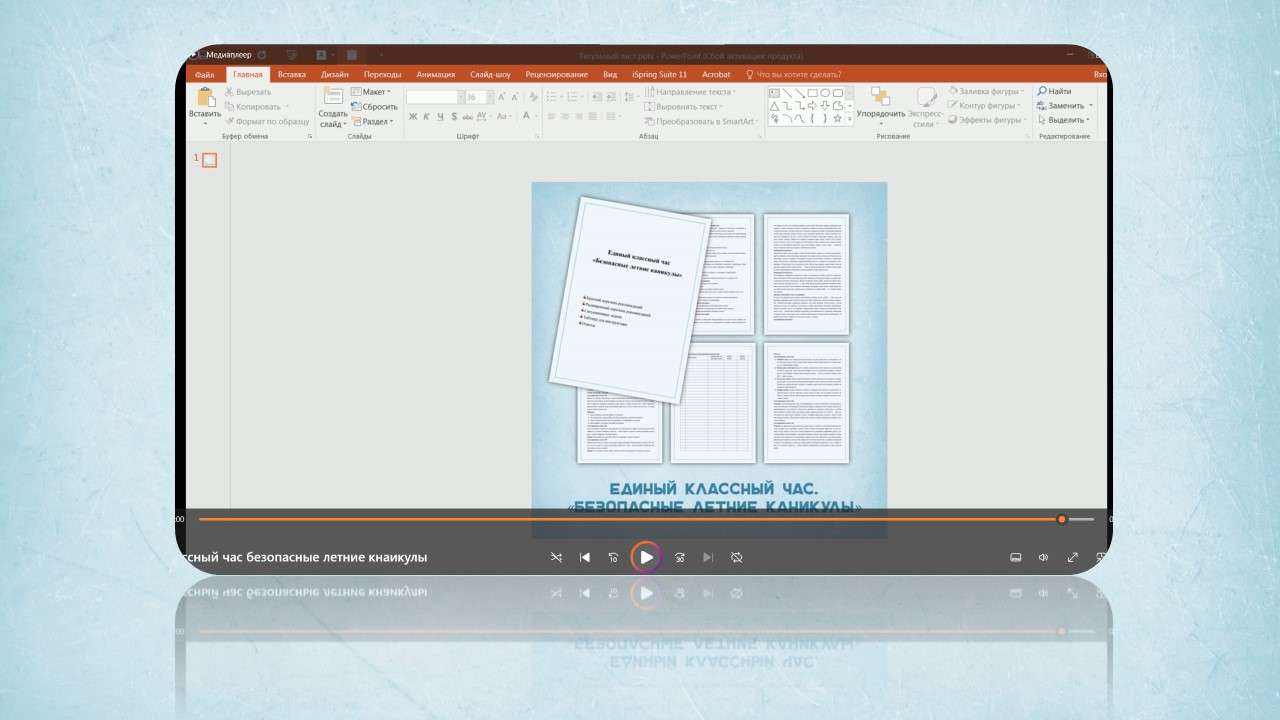Image resolution: width=1280 pixels, height=720 pixels.
Task: Toggle underline (Ч) formatting
Action: (x=439, y=117)
